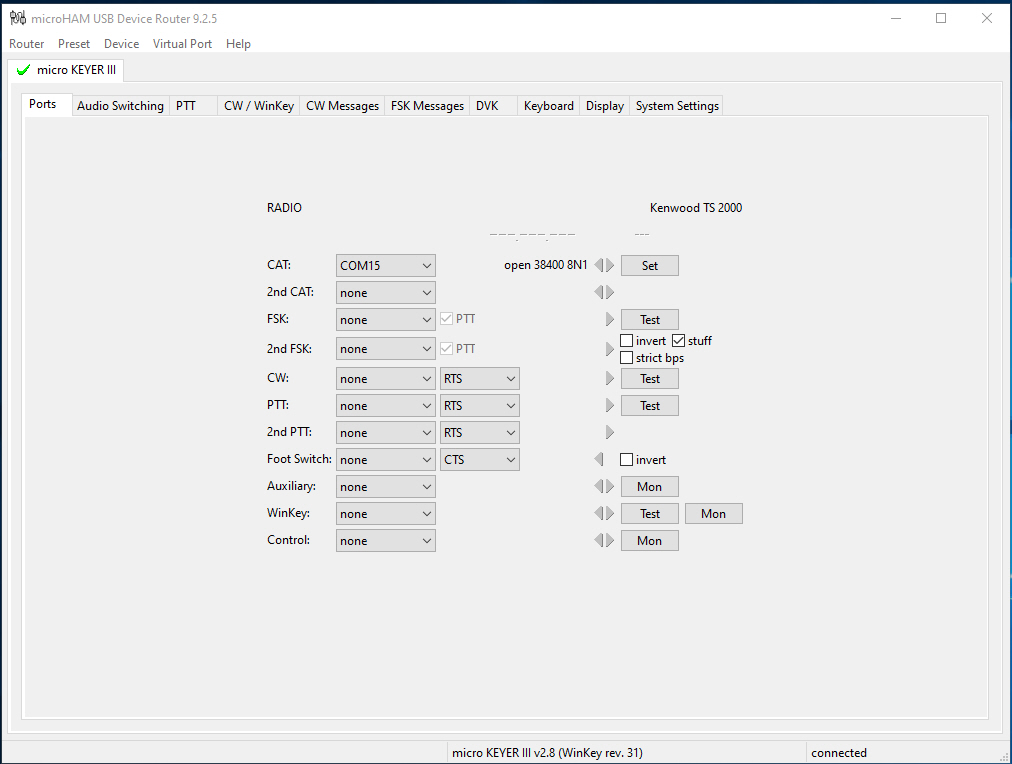
Task: Toggle the Foot Switch invert checkbox
Action: 627,460
